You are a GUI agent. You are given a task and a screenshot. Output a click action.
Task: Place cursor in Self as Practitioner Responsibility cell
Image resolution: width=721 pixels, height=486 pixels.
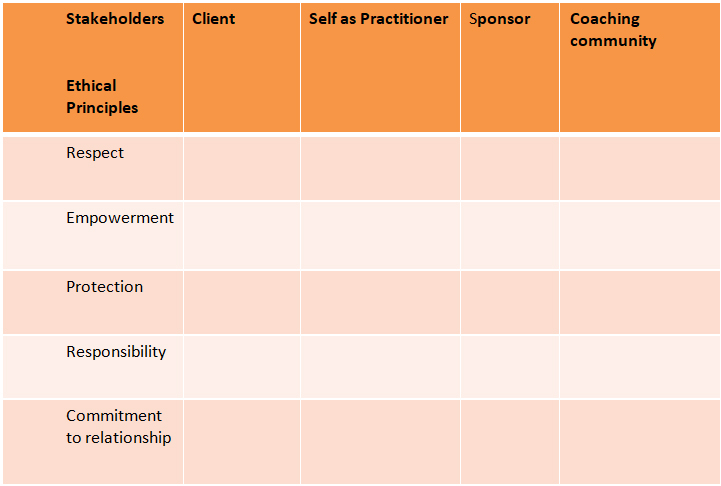[380, 366]
